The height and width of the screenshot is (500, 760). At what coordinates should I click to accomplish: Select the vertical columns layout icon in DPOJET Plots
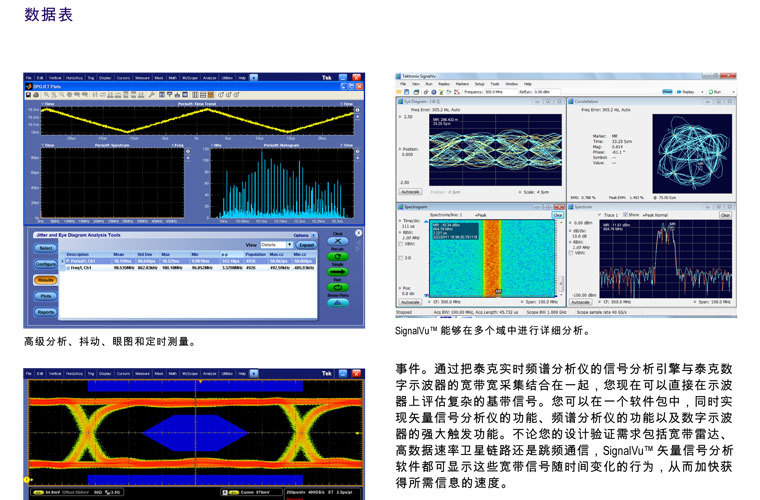pyautogui.click(x=195, y=95)
